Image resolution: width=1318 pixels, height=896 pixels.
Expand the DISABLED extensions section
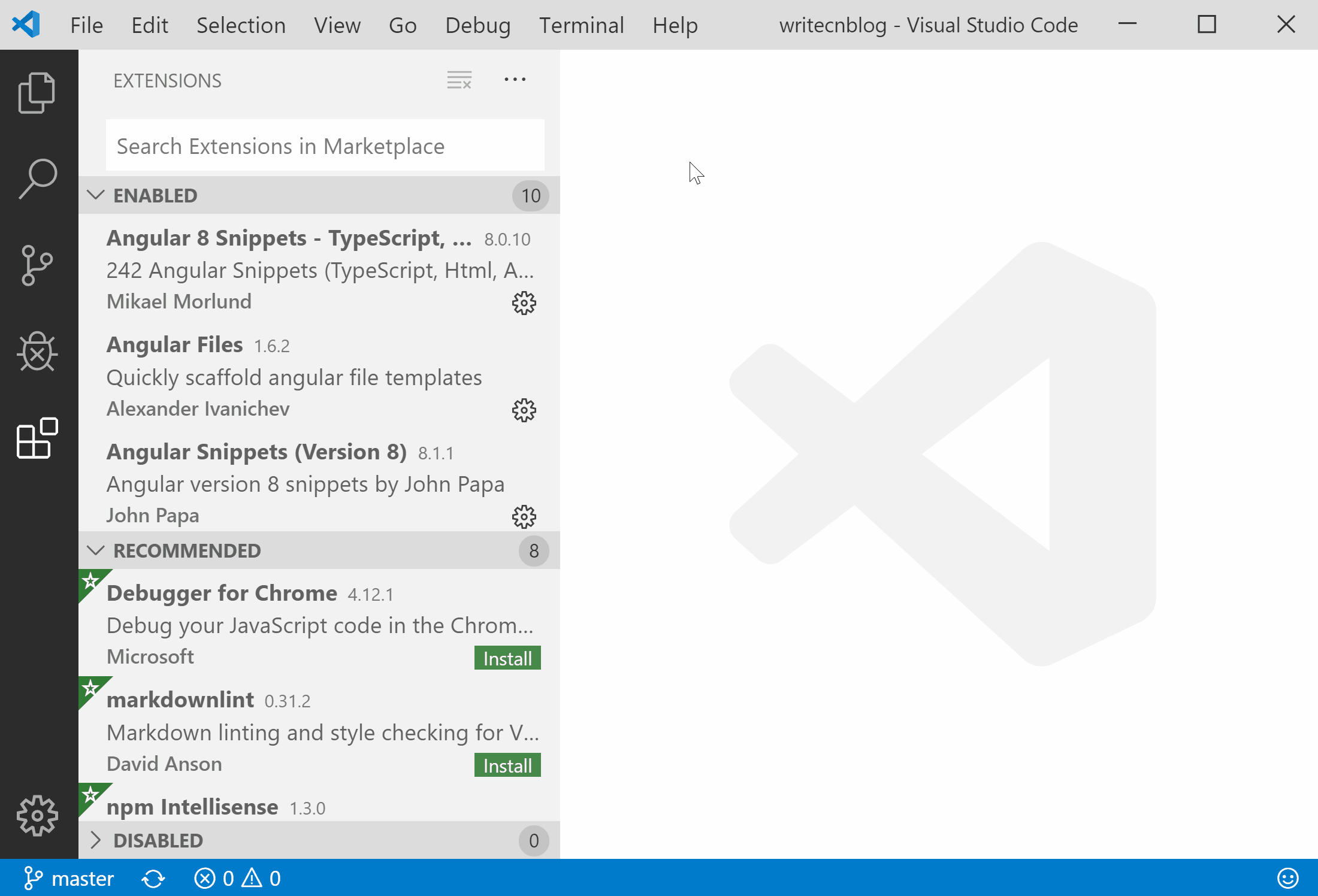point(96,840)
